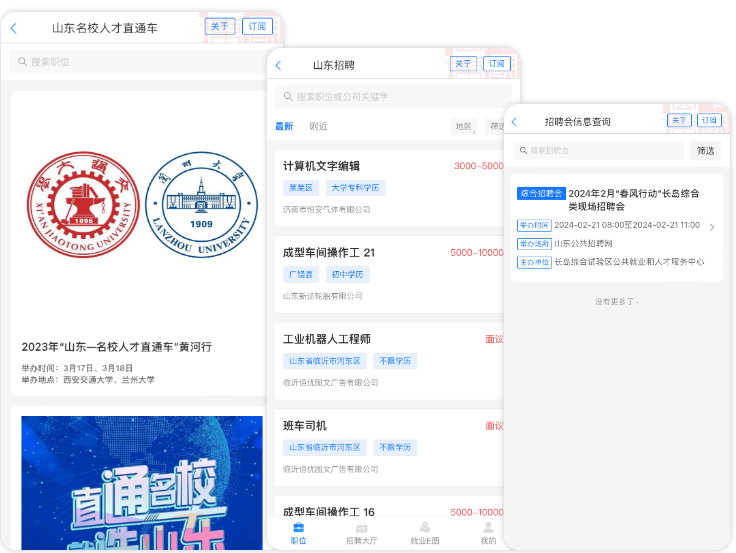Open the 直通名校 blue banner image
Image resolution: width=736 pixels, height=553 pixels.
click(x=142, y=483)
